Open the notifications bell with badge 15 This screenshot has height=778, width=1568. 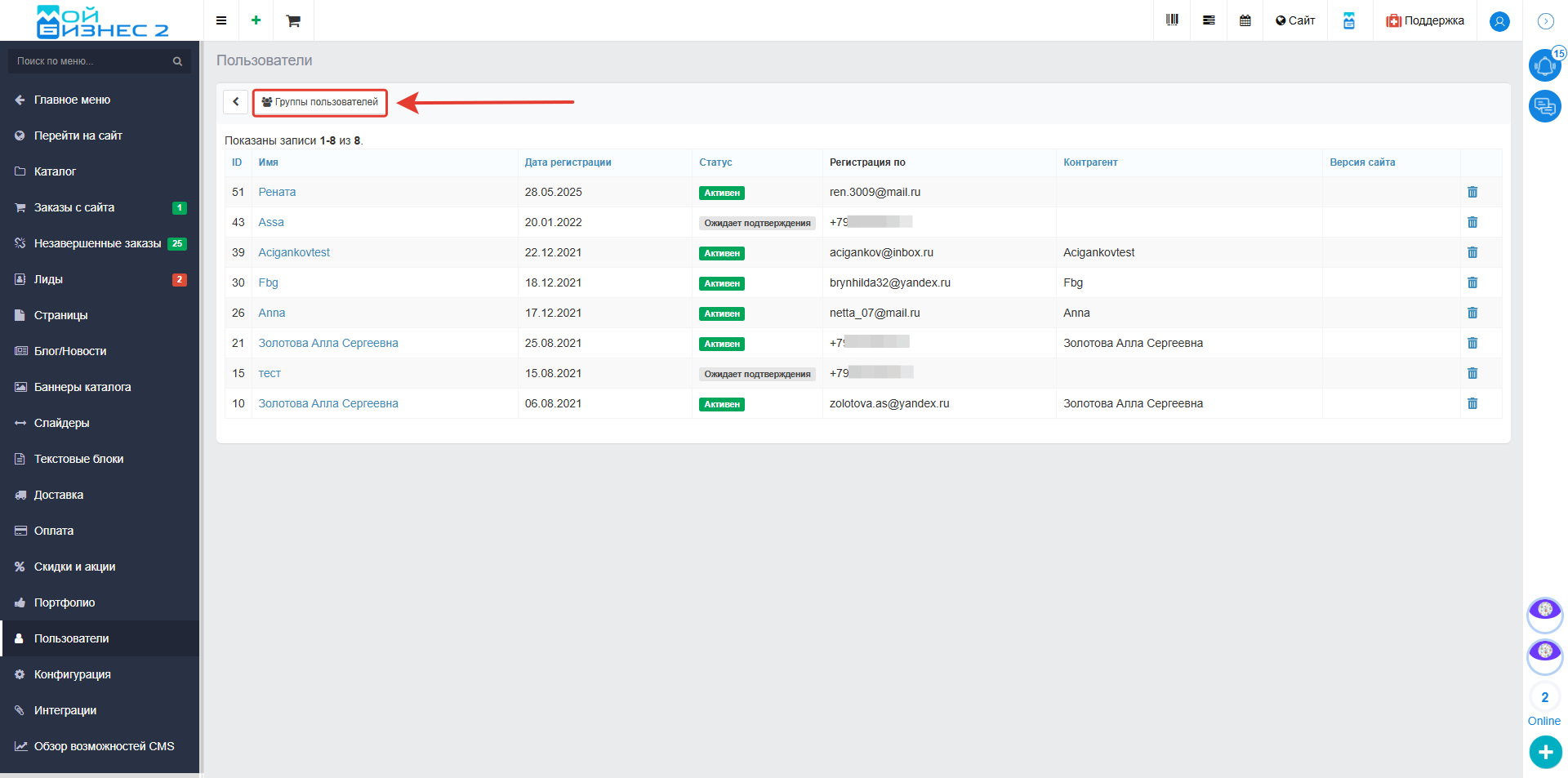1545,65
